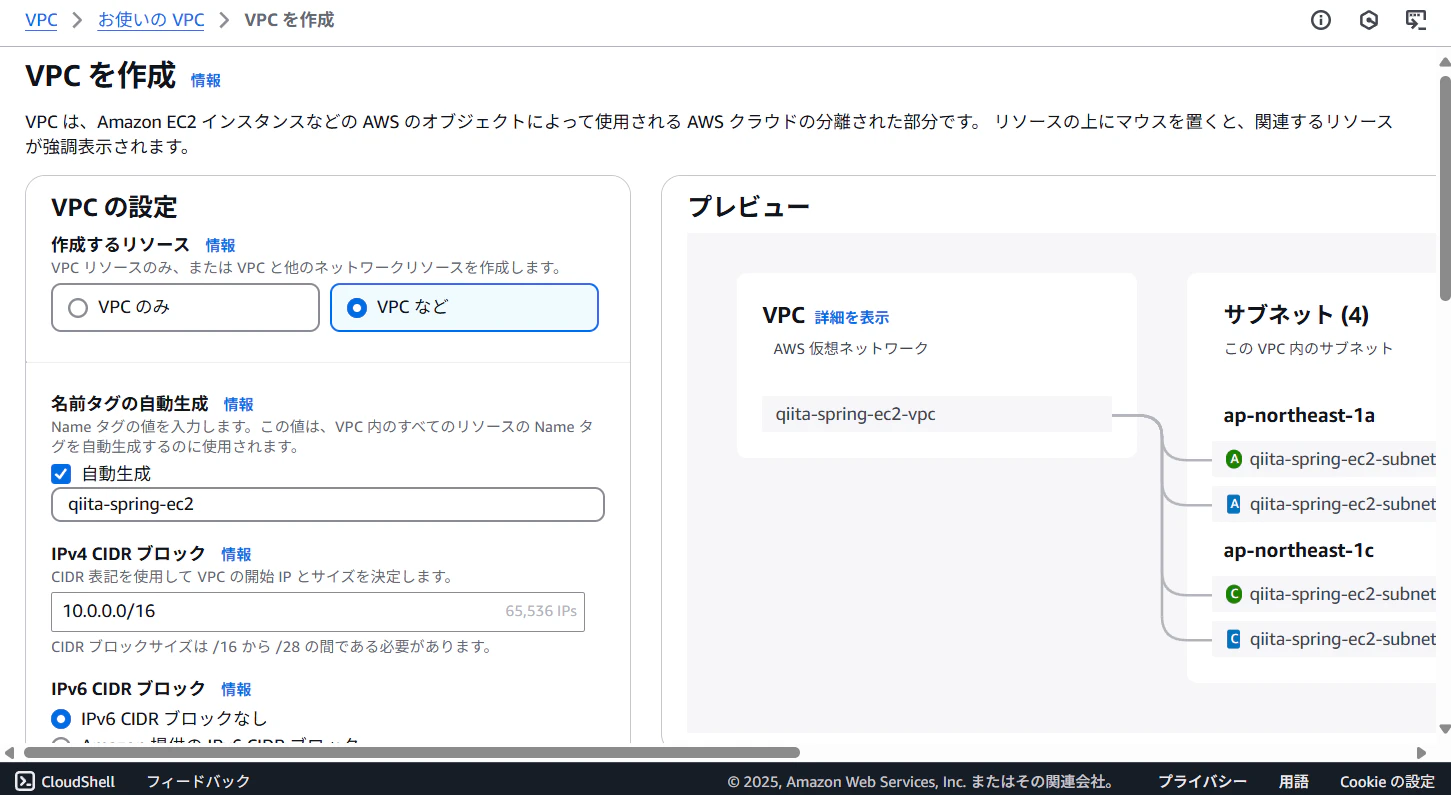The height and width of the screenshot is (795, 1451).
Task: Click blue C subnet icon under ap-northeast-1c
Action: click(x=1234, y=639)
